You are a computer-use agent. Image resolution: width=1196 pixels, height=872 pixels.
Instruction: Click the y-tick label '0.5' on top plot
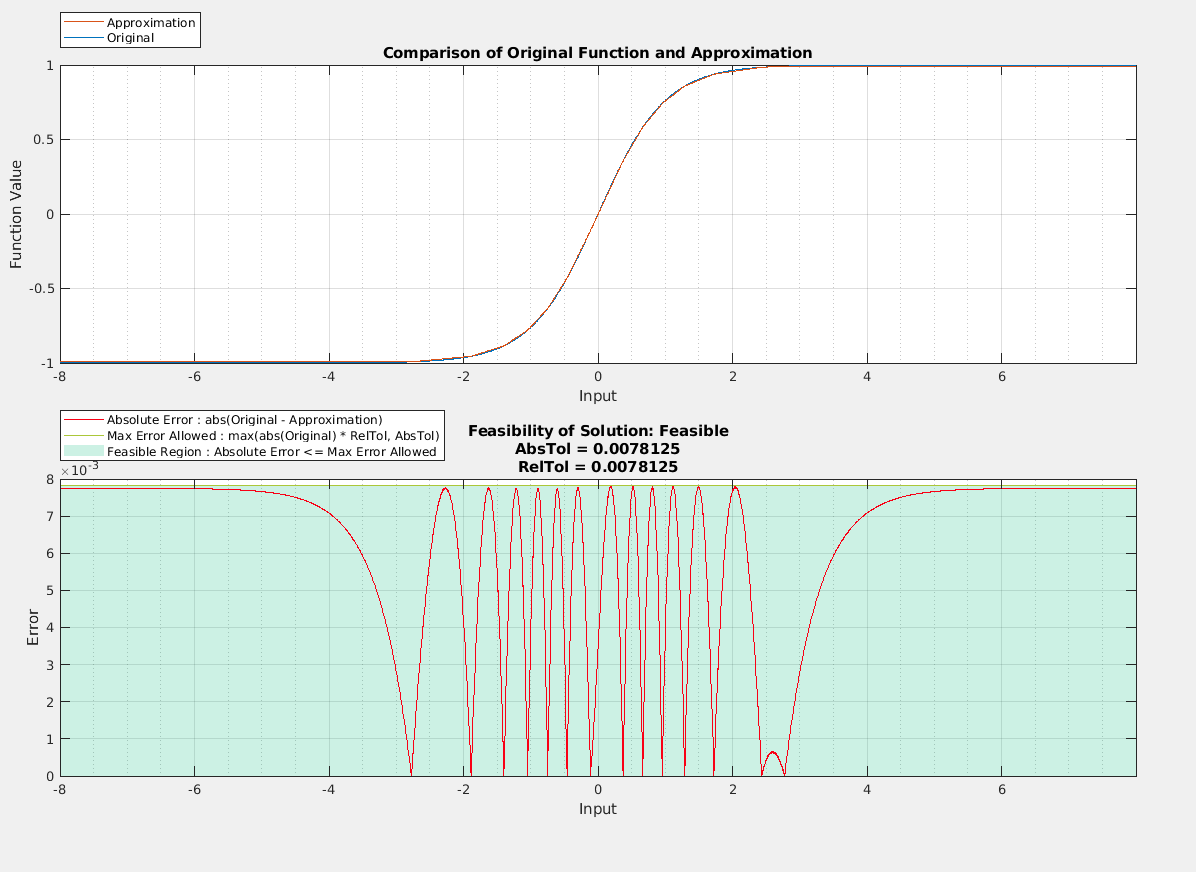click(x=45, y=140)
